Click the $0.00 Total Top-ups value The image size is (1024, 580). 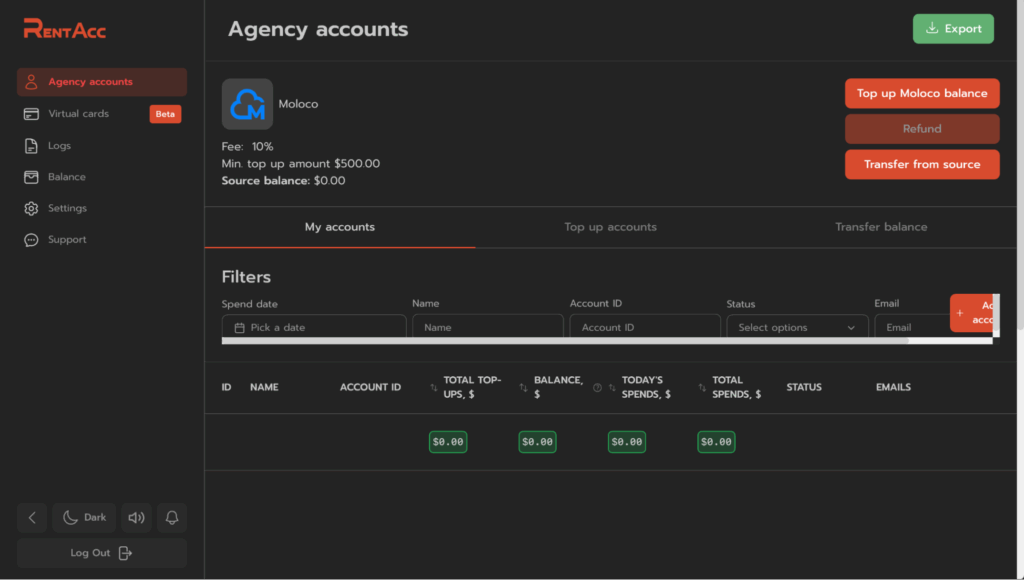[448, 442]
